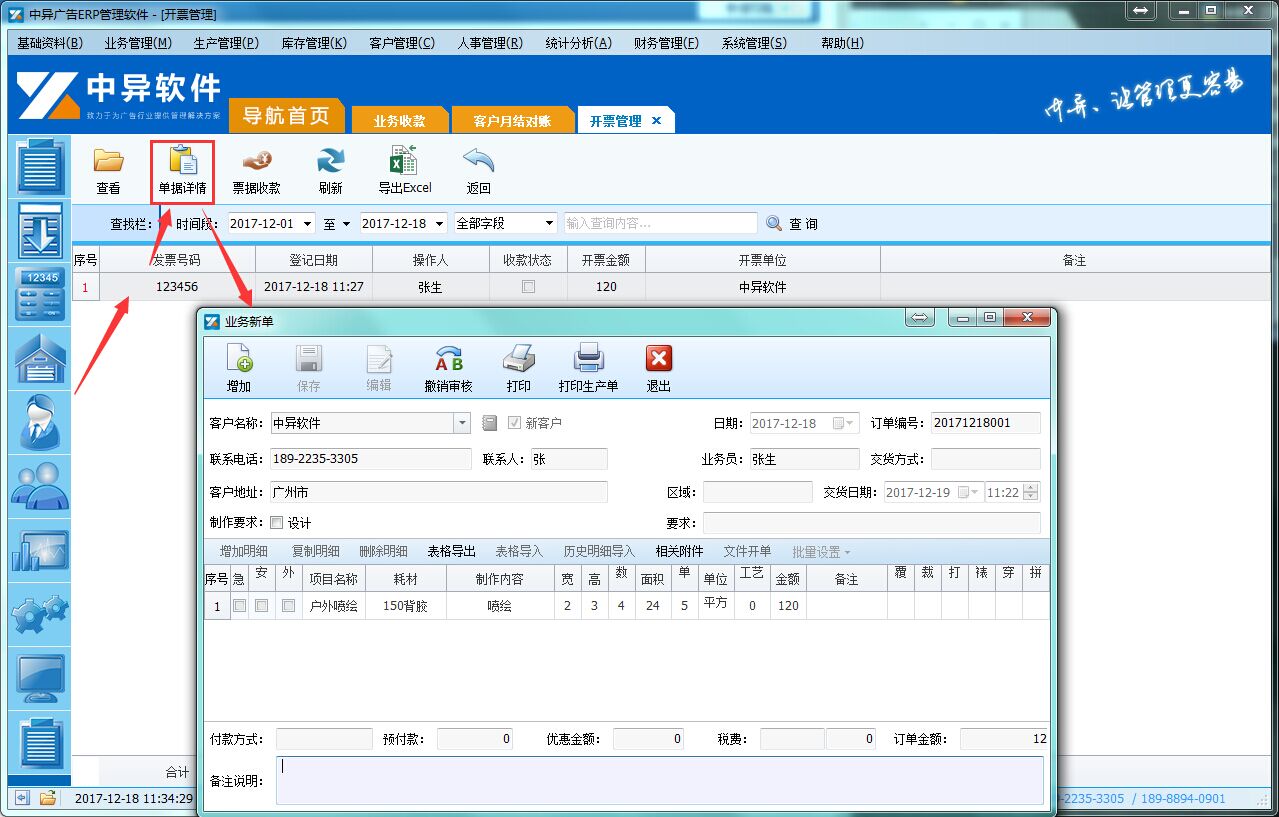Open the 统计分析(A) menu
This screenshot has height=817, width=1279.
coord(578,43)
